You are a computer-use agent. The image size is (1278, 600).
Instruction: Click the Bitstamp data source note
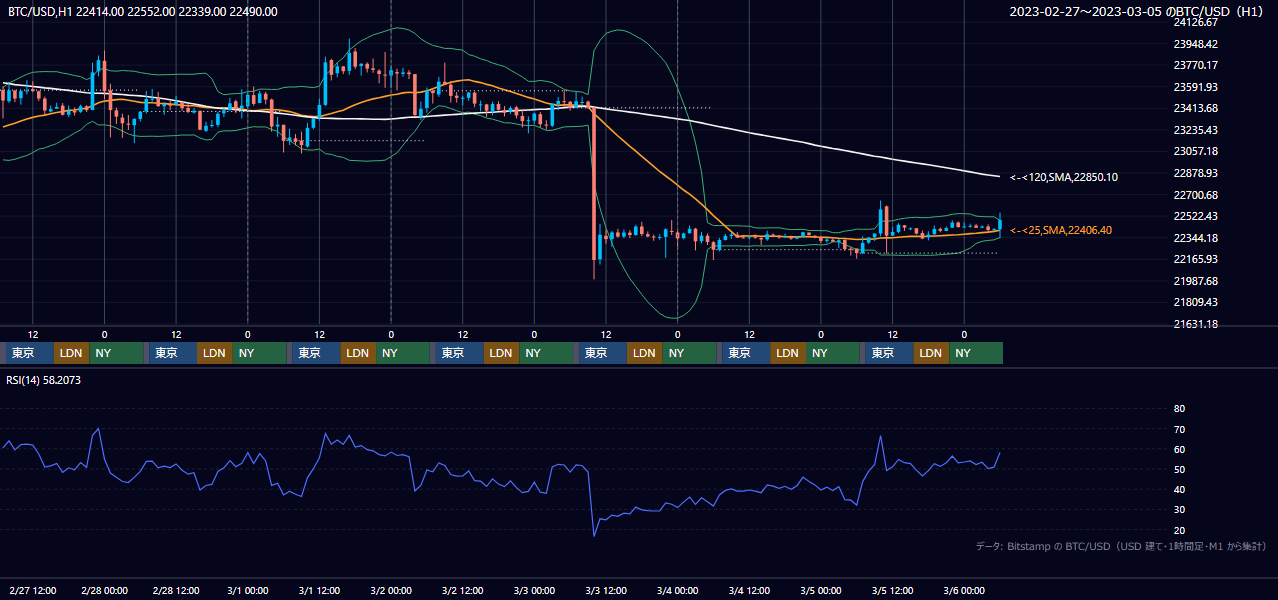(1122, 546)
